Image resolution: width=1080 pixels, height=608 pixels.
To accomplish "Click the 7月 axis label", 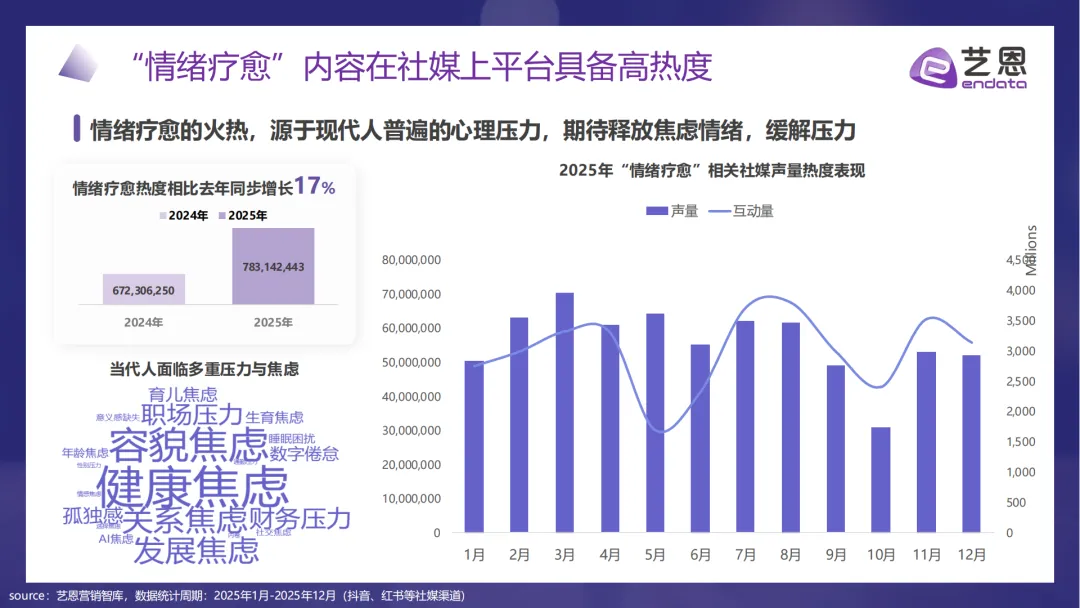I will tap(745, 554).
